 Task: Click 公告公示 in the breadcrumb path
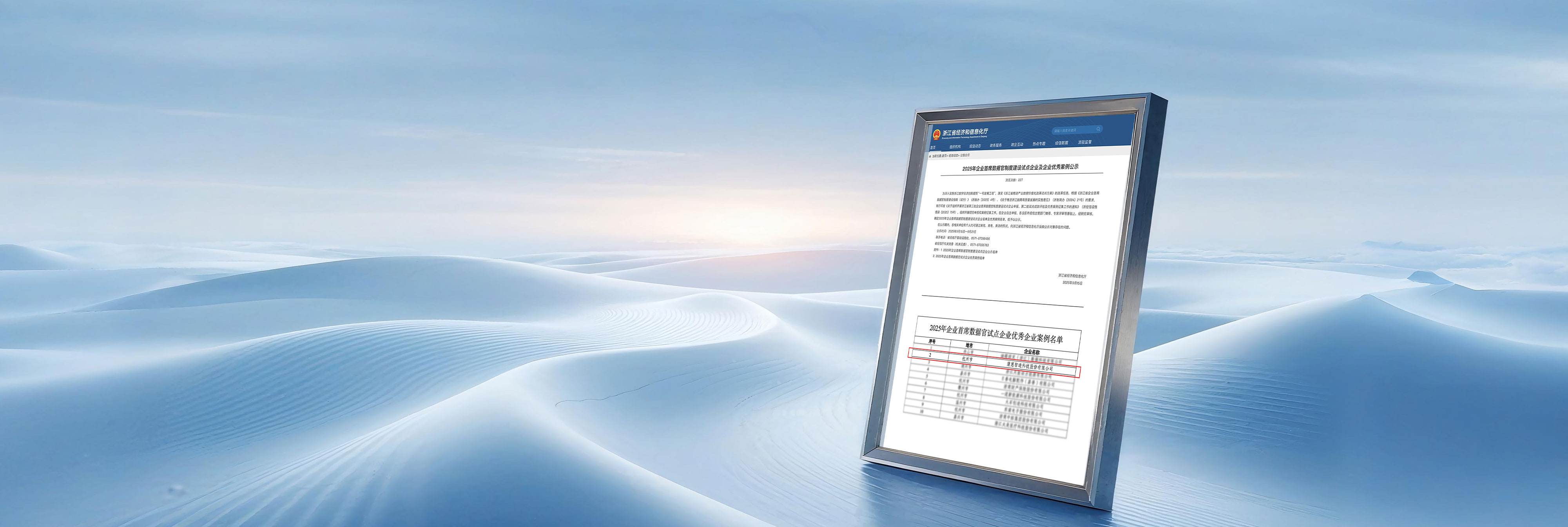pos(965,155)
